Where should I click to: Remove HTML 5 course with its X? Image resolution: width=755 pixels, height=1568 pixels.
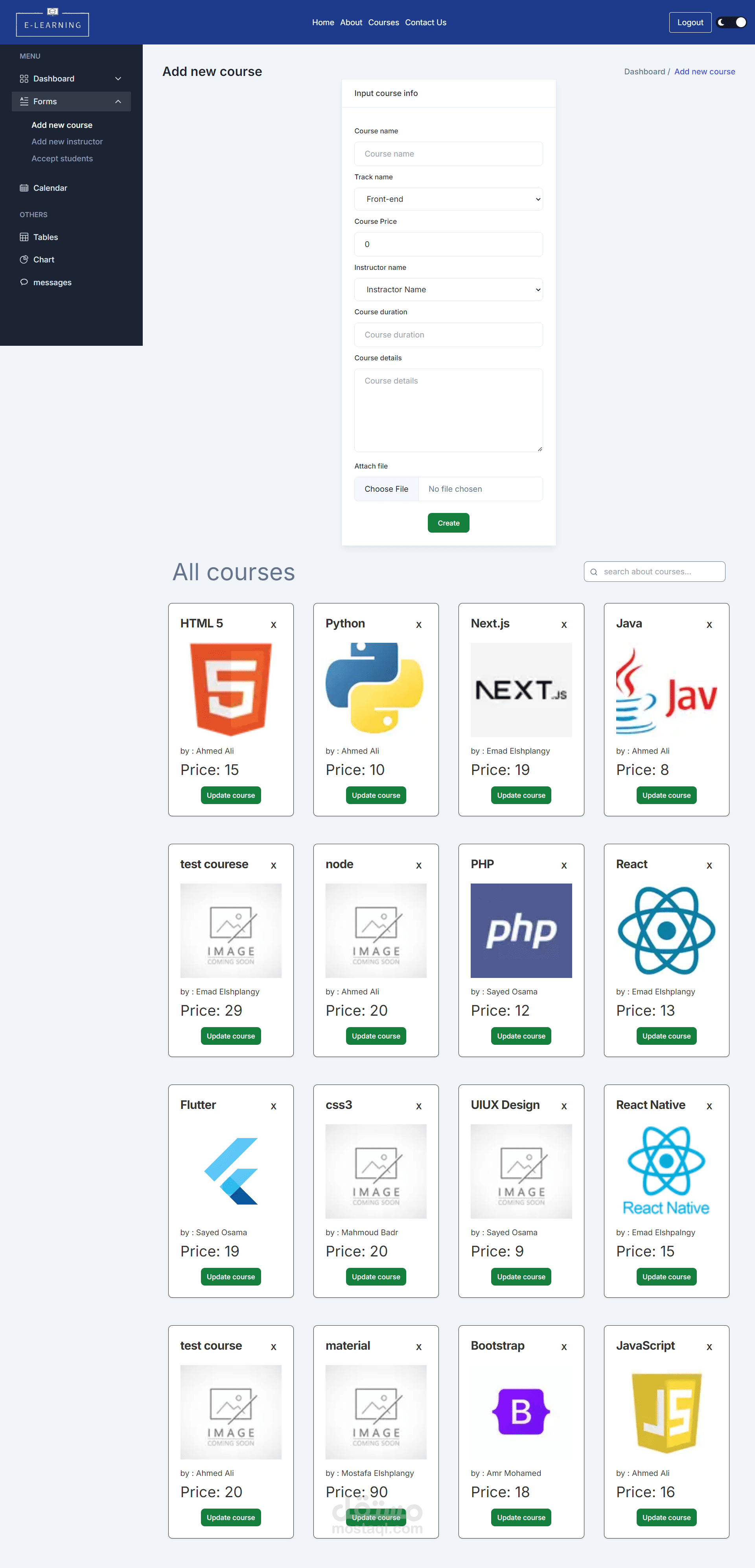click(273, 625)
